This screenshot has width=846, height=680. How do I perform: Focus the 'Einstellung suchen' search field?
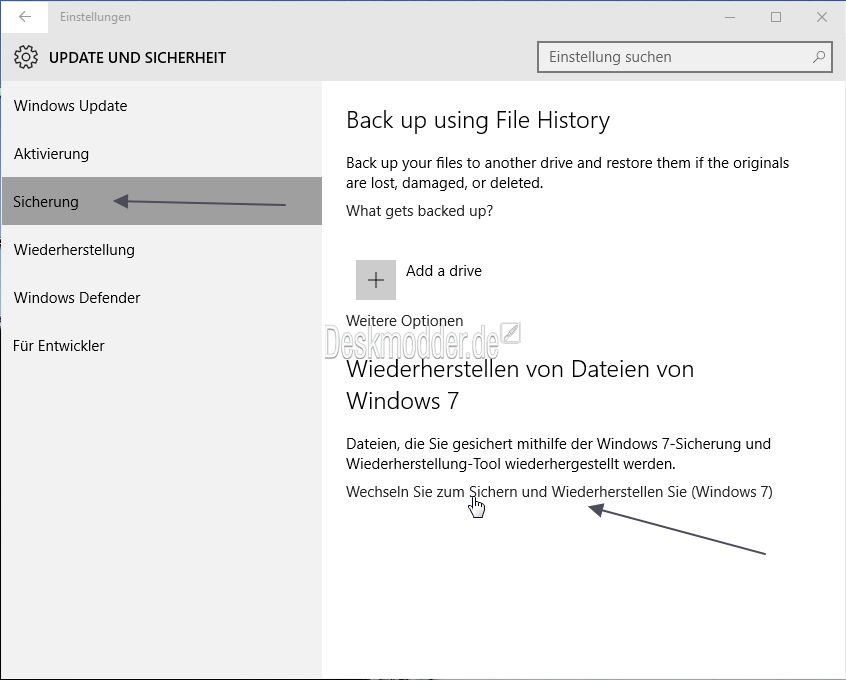[x=675, y=57]
